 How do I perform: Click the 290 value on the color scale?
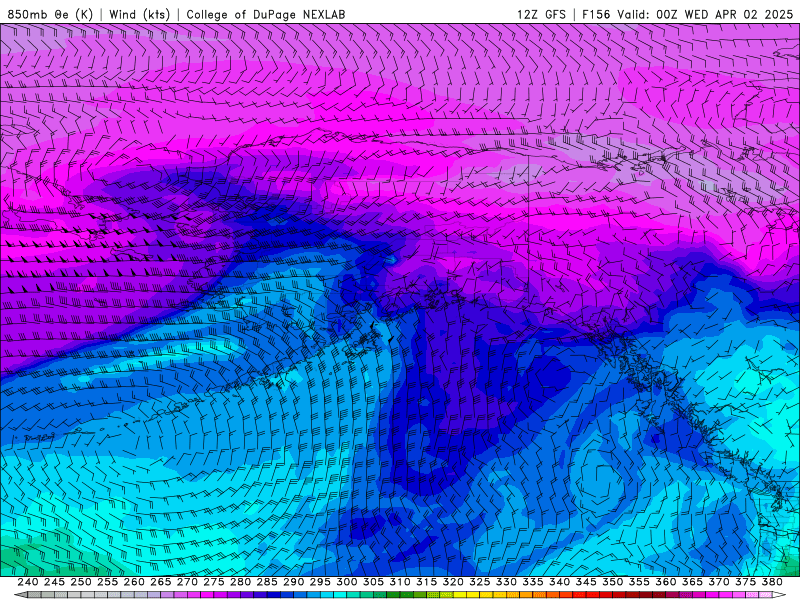293,582
